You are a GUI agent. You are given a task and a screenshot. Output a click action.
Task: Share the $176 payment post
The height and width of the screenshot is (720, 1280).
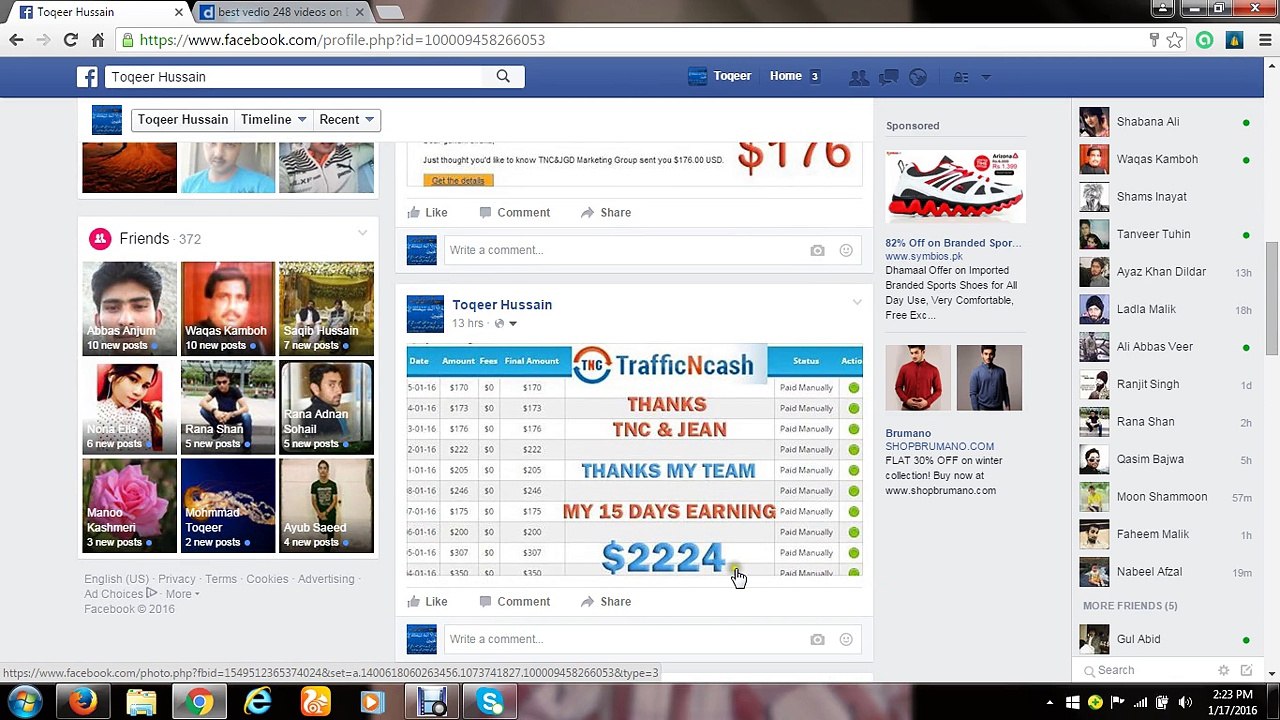tap(606, 212)
